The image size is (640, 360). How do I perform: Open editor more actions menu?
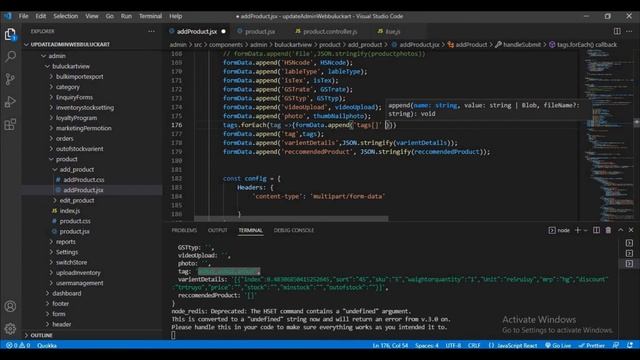pos(629,31)
